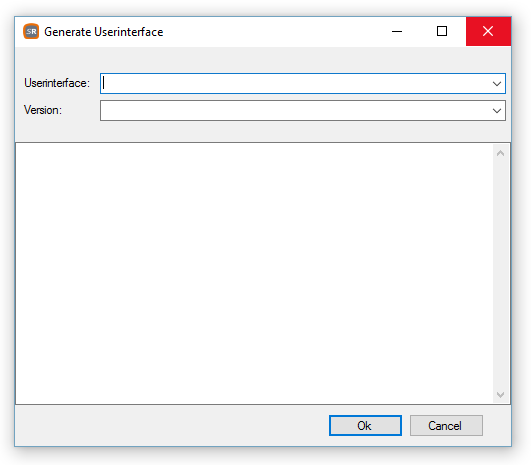Select the Userinterface: field label
This screenshot has width=531, height=465.
click(x=57, y=83)
